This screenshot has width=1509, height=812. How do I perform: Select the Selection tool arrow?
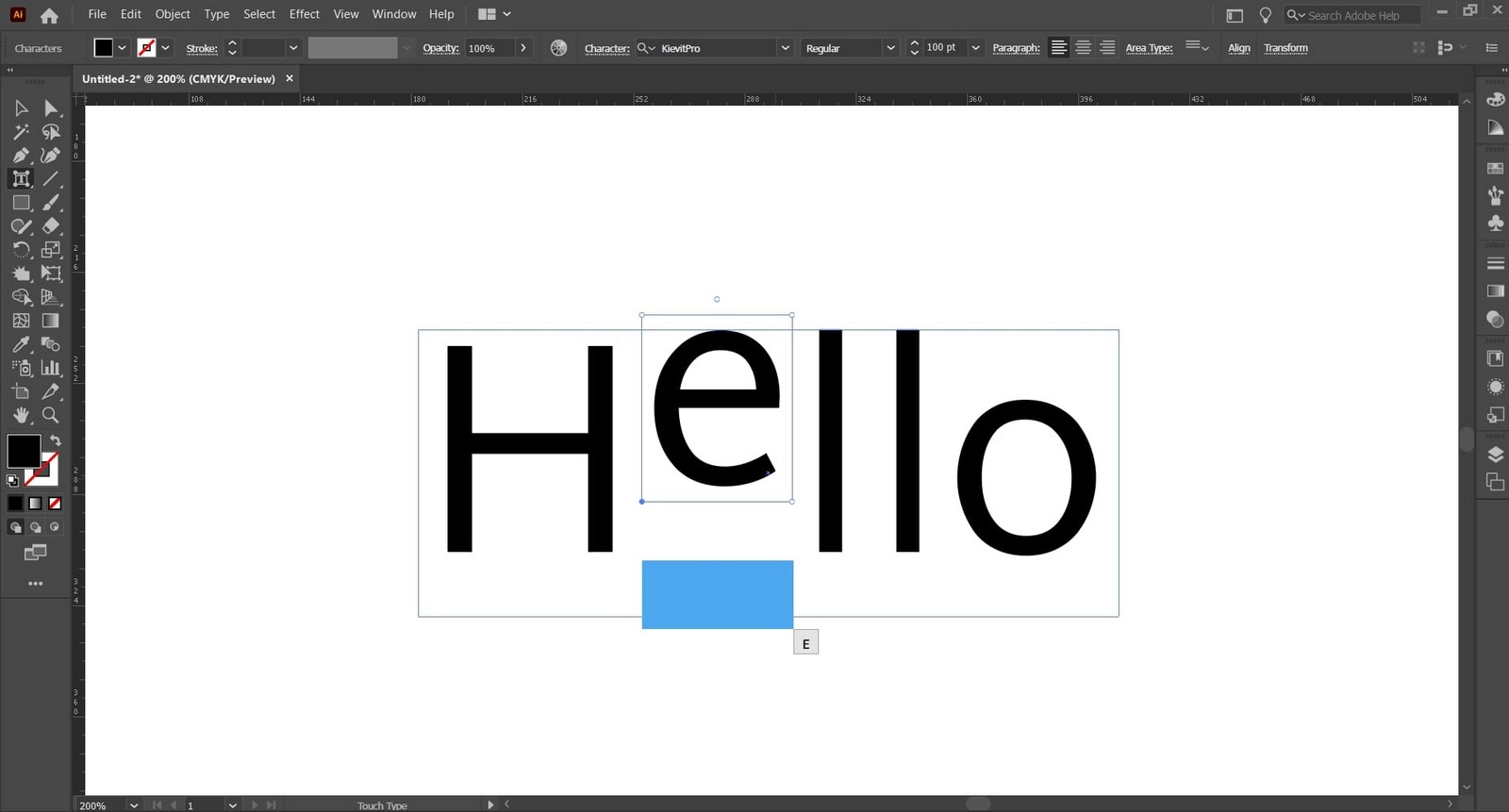pyautogui.click(x=21, y=108)
